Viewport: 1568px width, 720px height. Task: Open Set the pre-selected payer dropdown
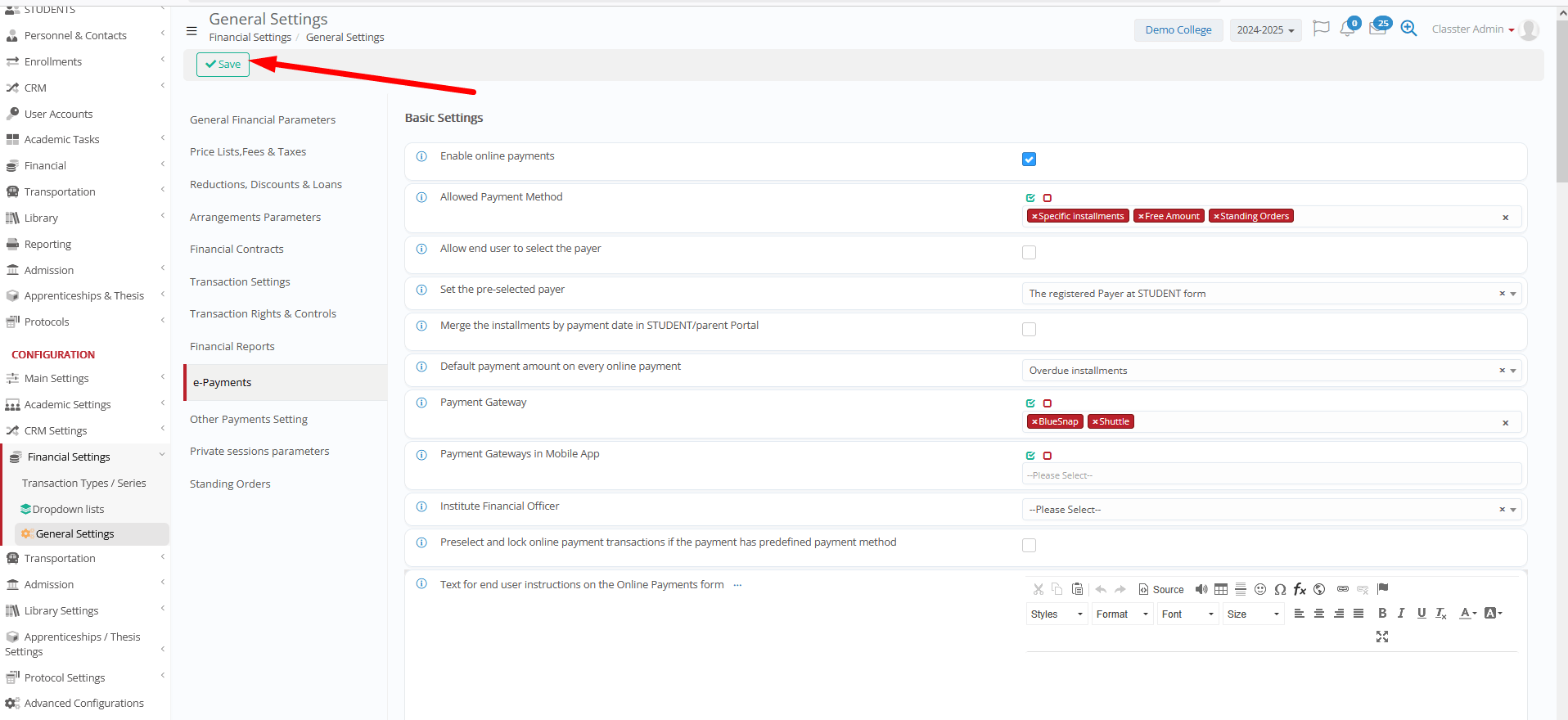(1271, 294)
